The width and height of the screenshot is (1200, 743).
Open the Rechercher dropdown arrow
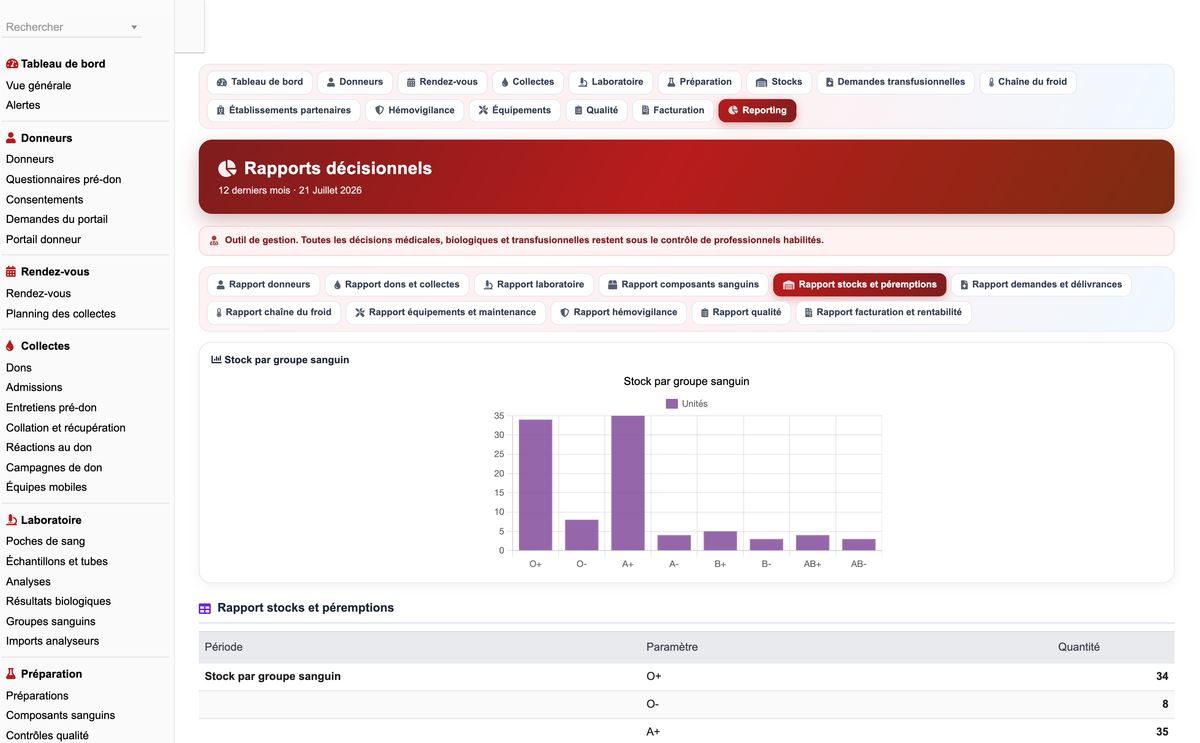click(x=134, y=27)
